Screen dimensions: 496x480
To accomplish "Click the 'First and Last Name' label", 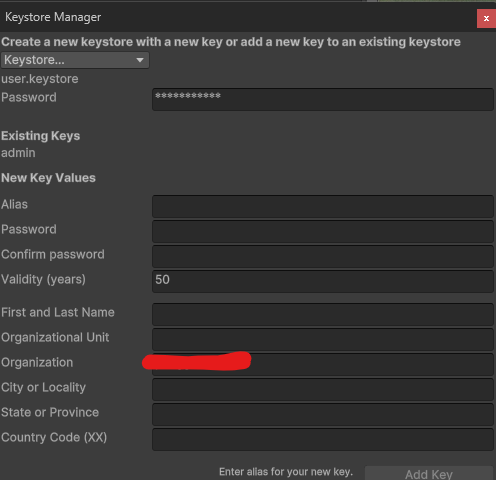I will [x=58, y=312].
